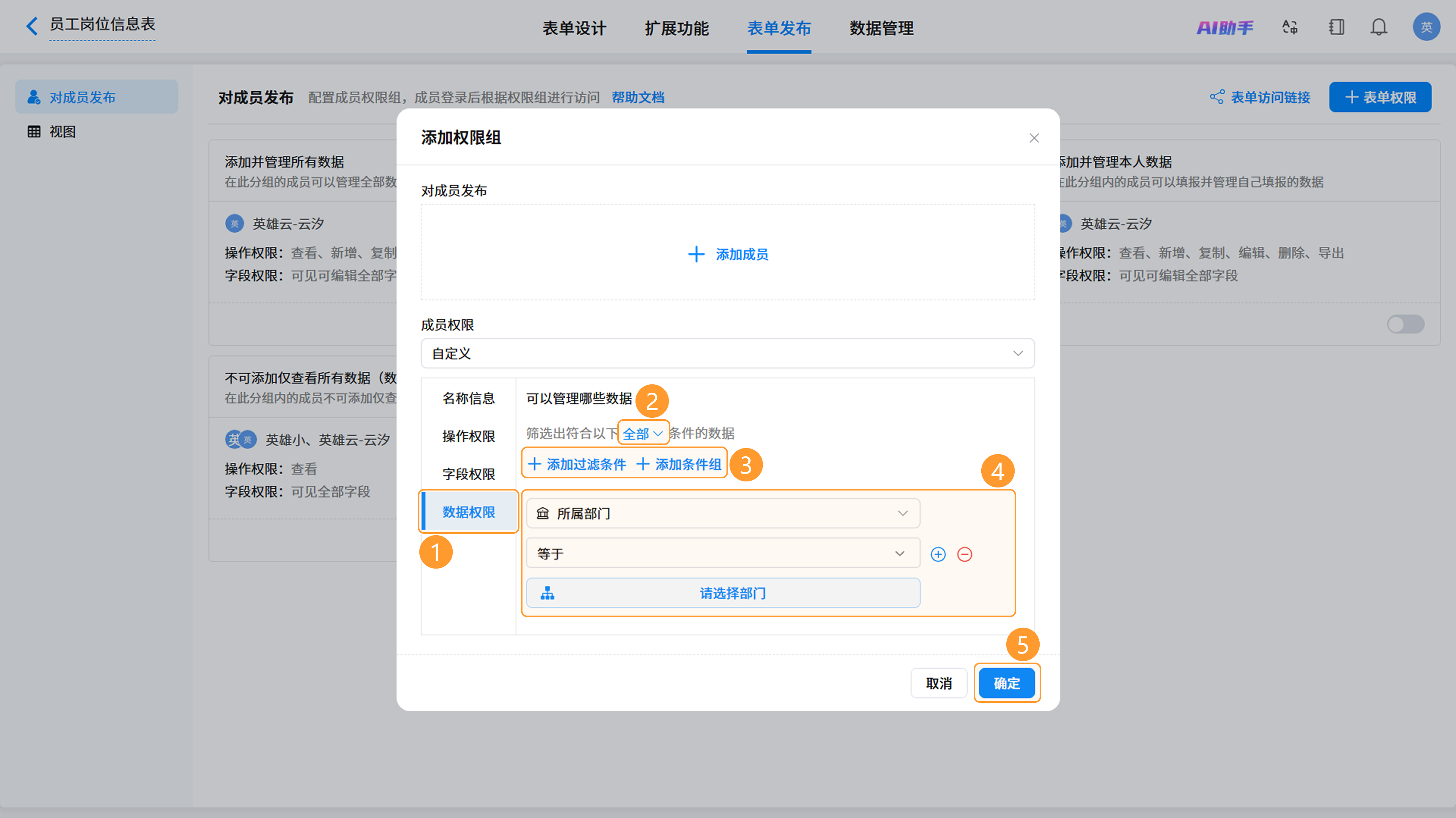The height and width of the screenshot is (818, 1456).
Task: Click the 请选择部门 selection field
Action: click(x=723, y=593)
